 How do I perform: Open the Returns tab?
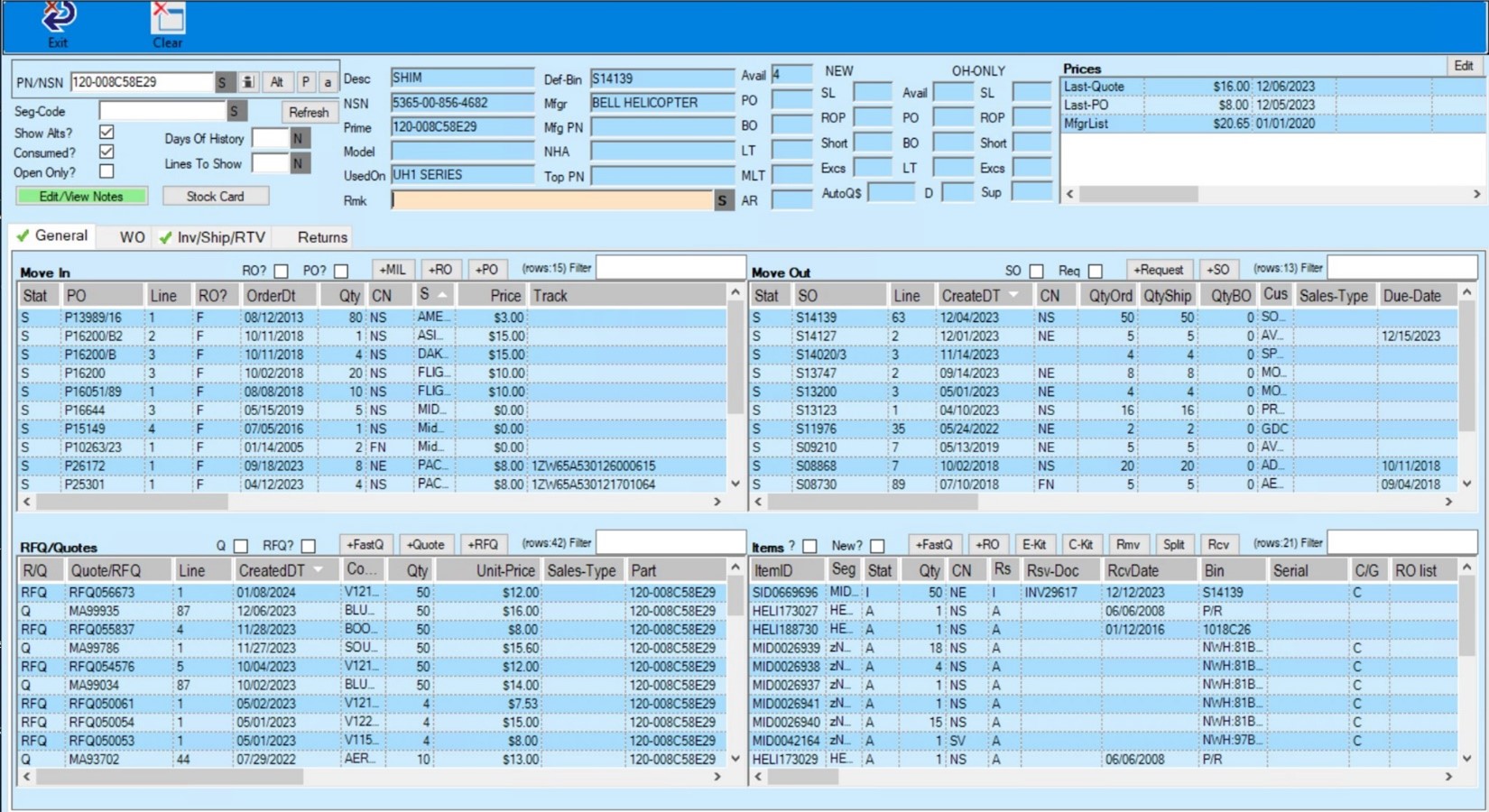point(320,236)
